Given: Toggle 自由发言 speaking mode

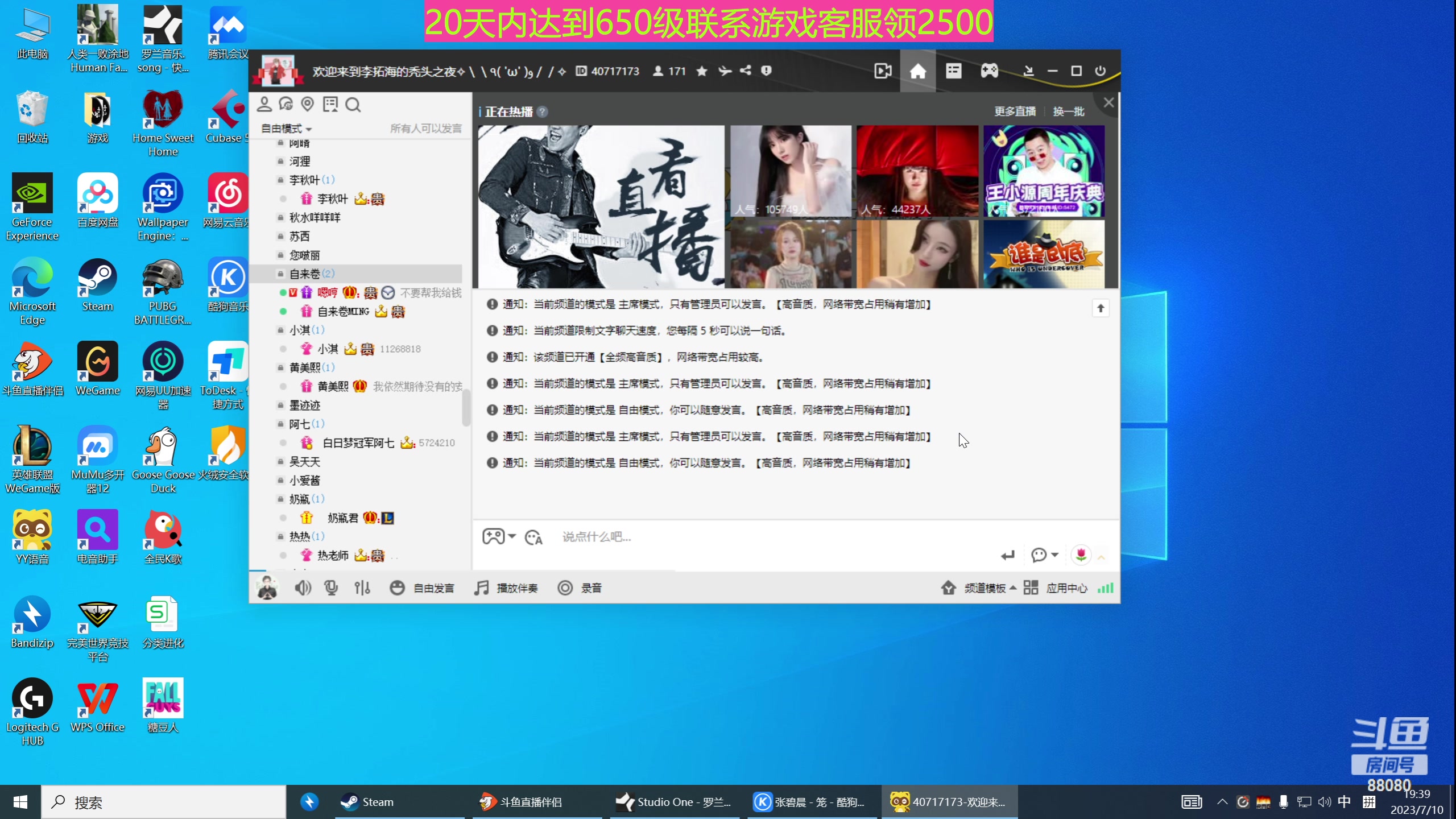Looking at the screenshot, I should click(421, 588).
